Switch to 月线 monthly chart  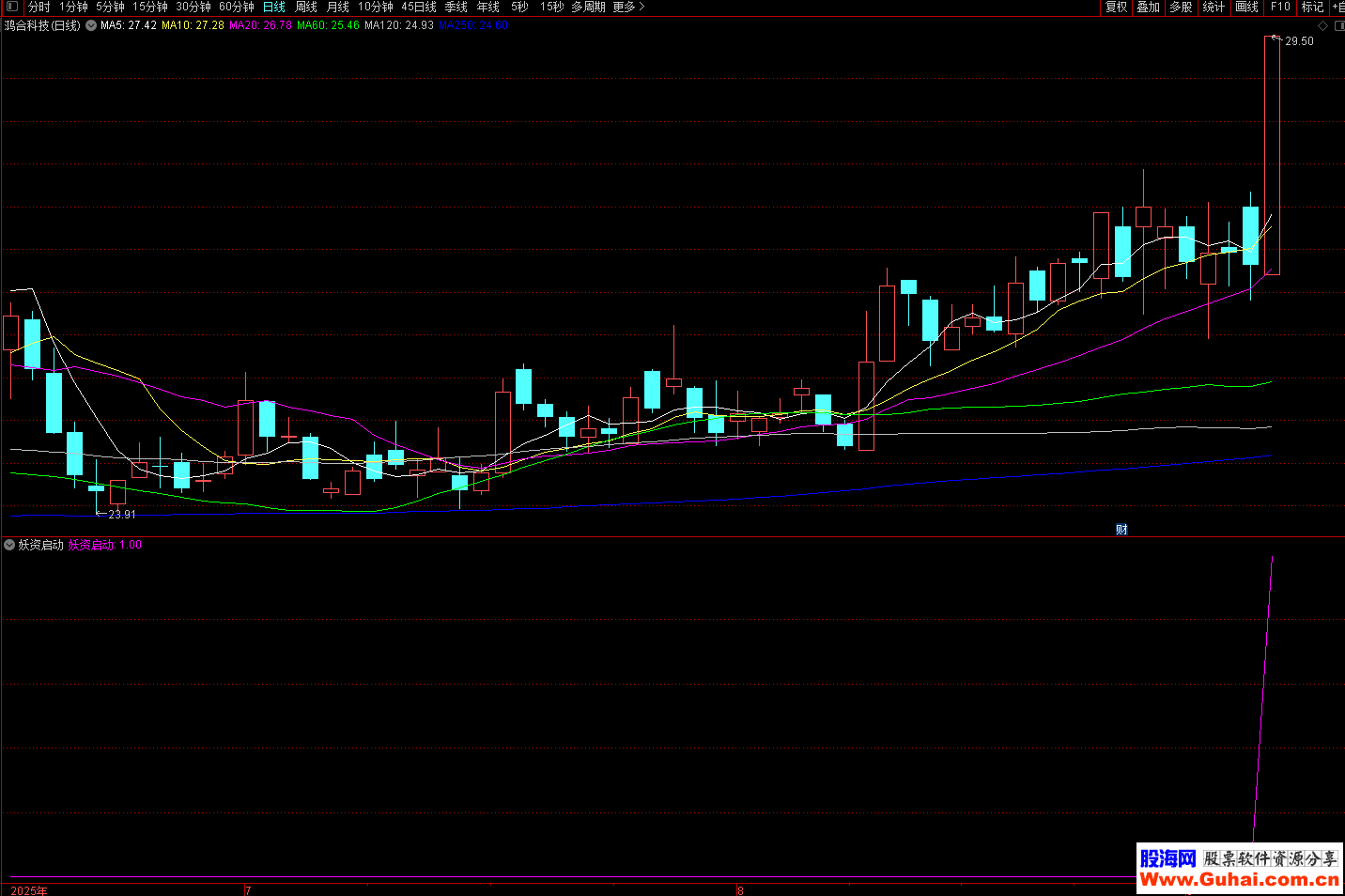click(338, 7)
